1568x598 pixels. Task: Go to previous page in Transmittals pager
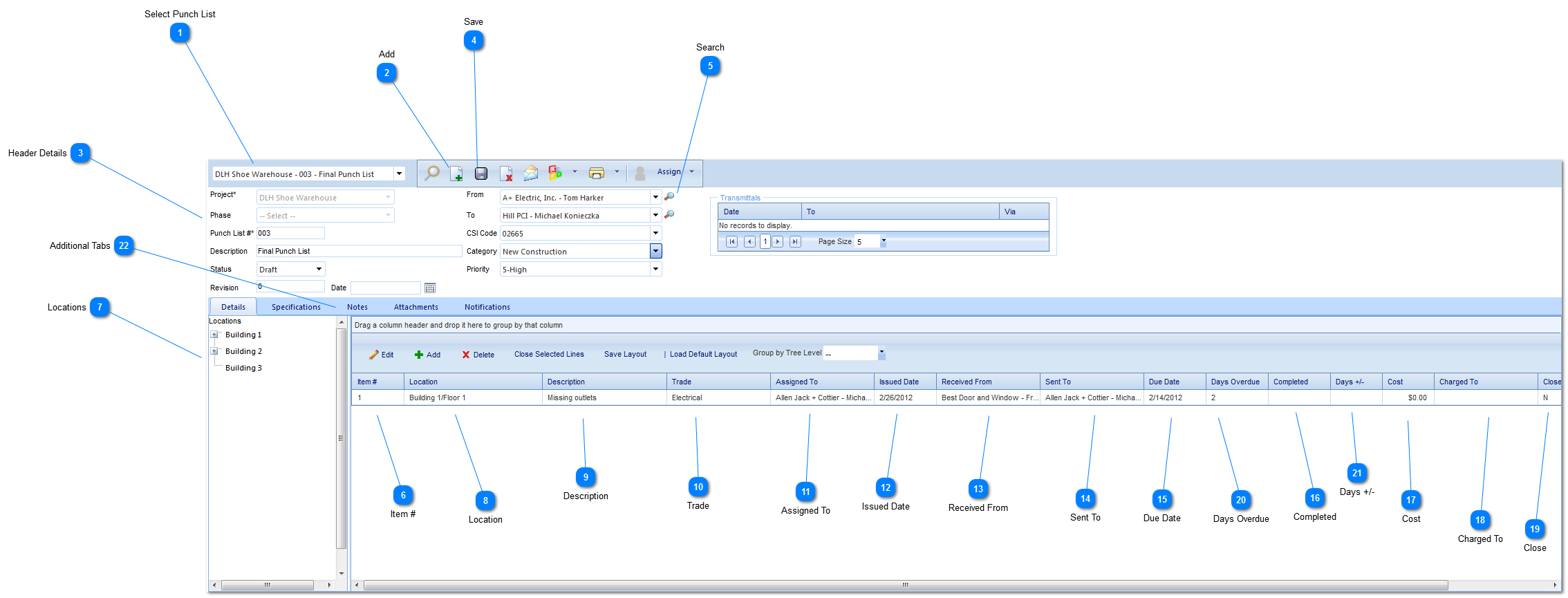(x=749, y=241)
